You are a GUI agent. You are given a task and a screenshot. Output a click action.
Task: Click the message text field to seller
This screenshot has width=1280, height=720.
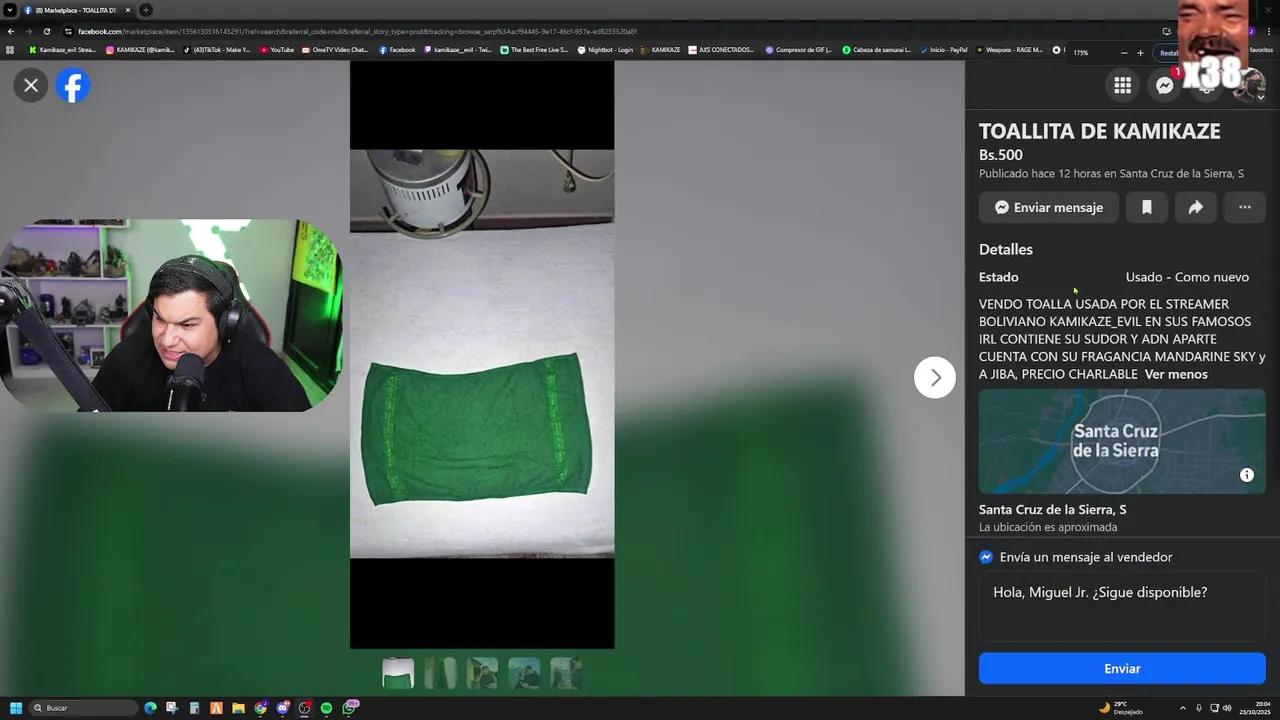(x=1122, y=606)
